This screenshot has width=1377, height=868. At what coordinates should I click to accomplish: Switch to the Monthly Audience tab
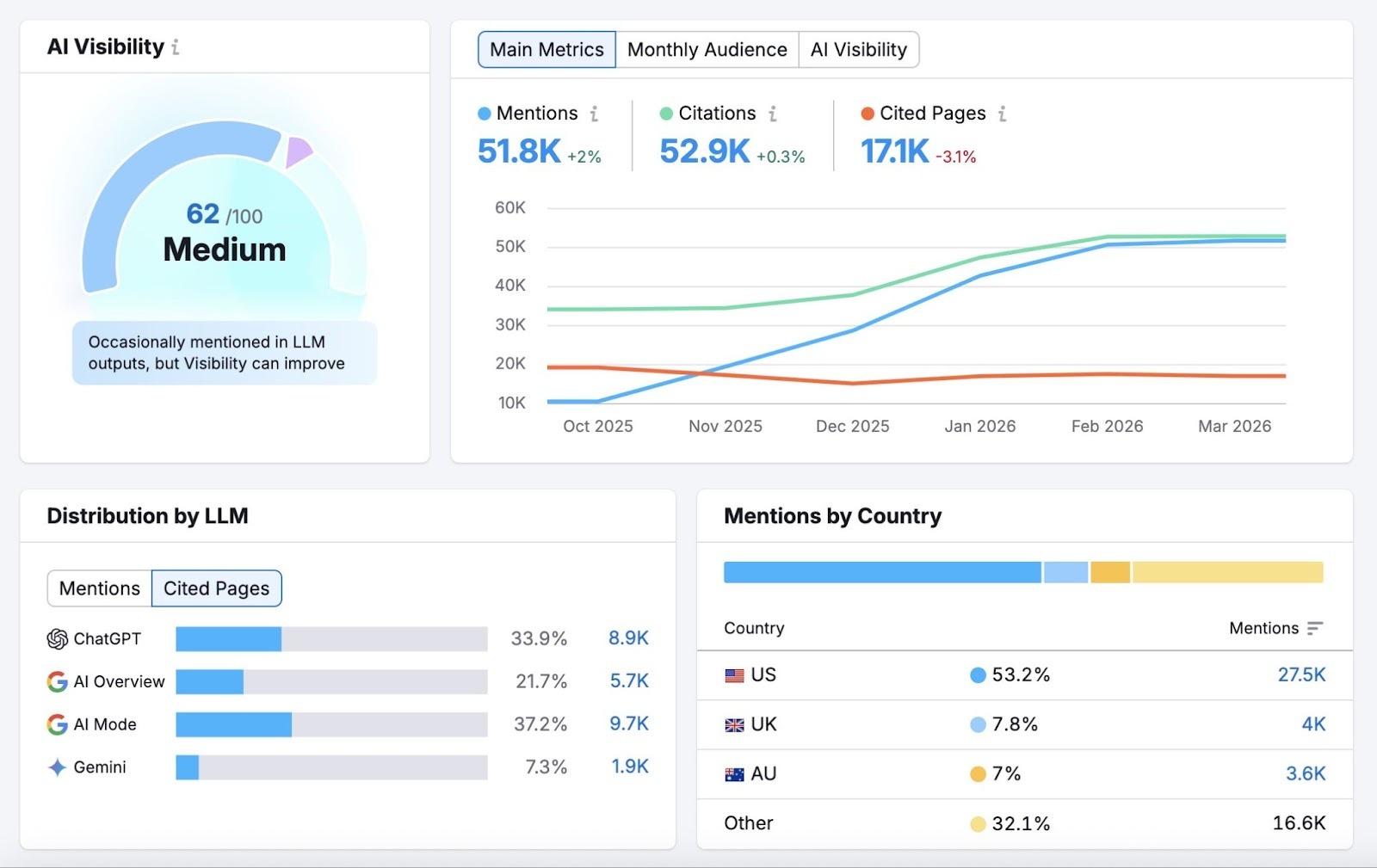pos(707,49)
